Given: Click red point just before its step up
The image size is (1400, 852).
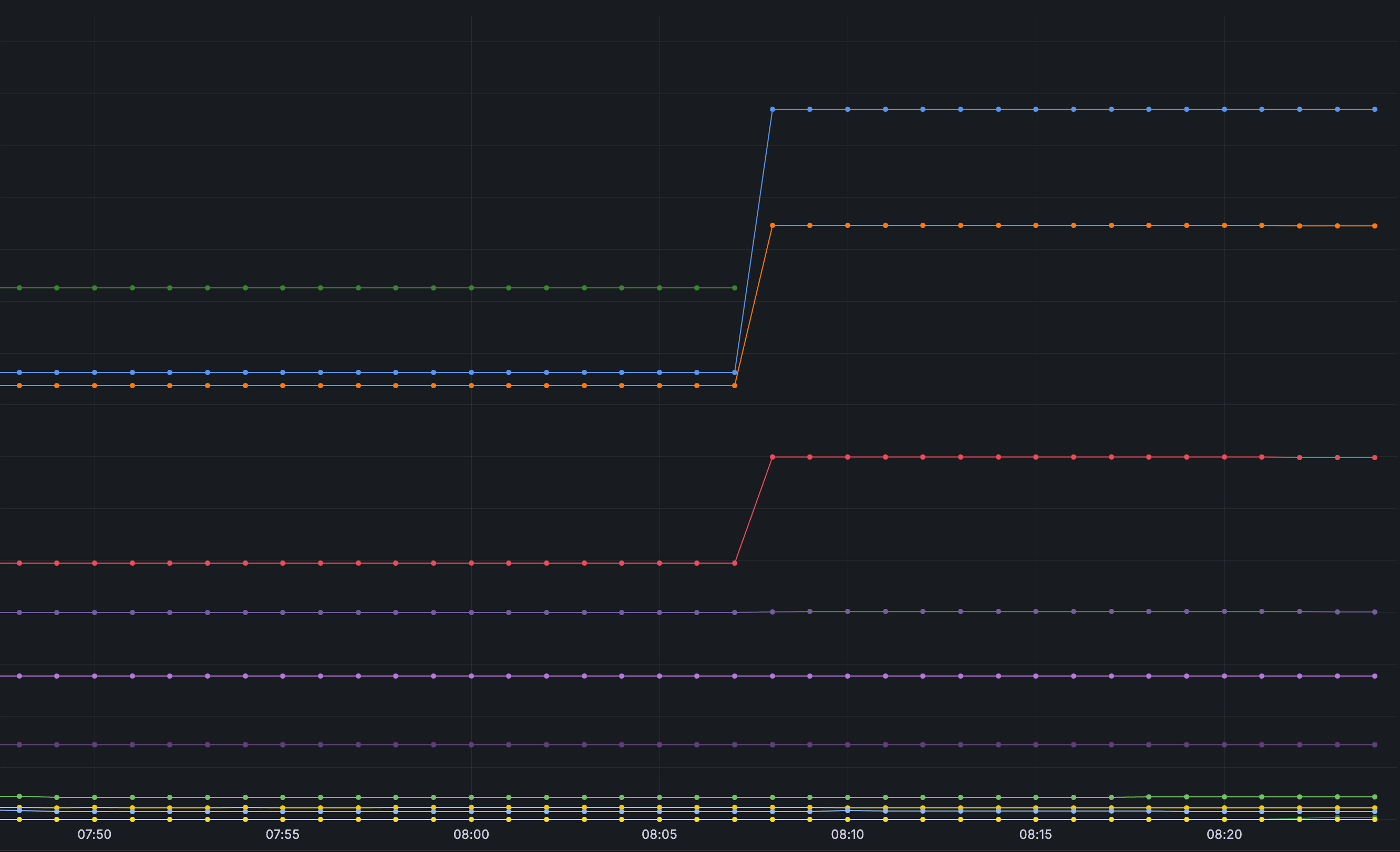Looking at the screenshot, I should click(735, 563).
